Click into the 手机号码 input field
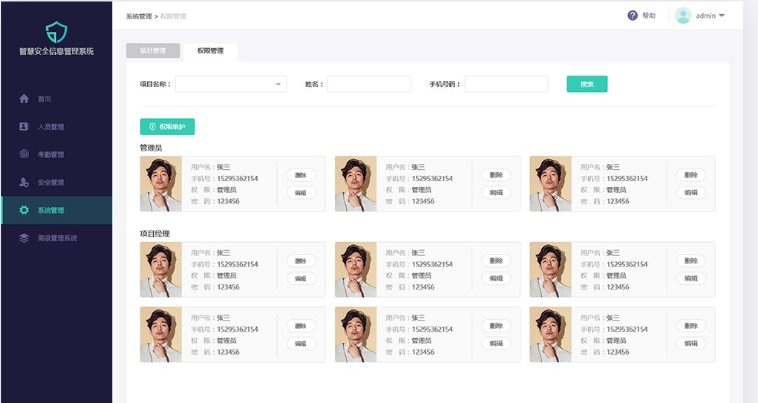 pyautogui.click(x=506, y=85)
